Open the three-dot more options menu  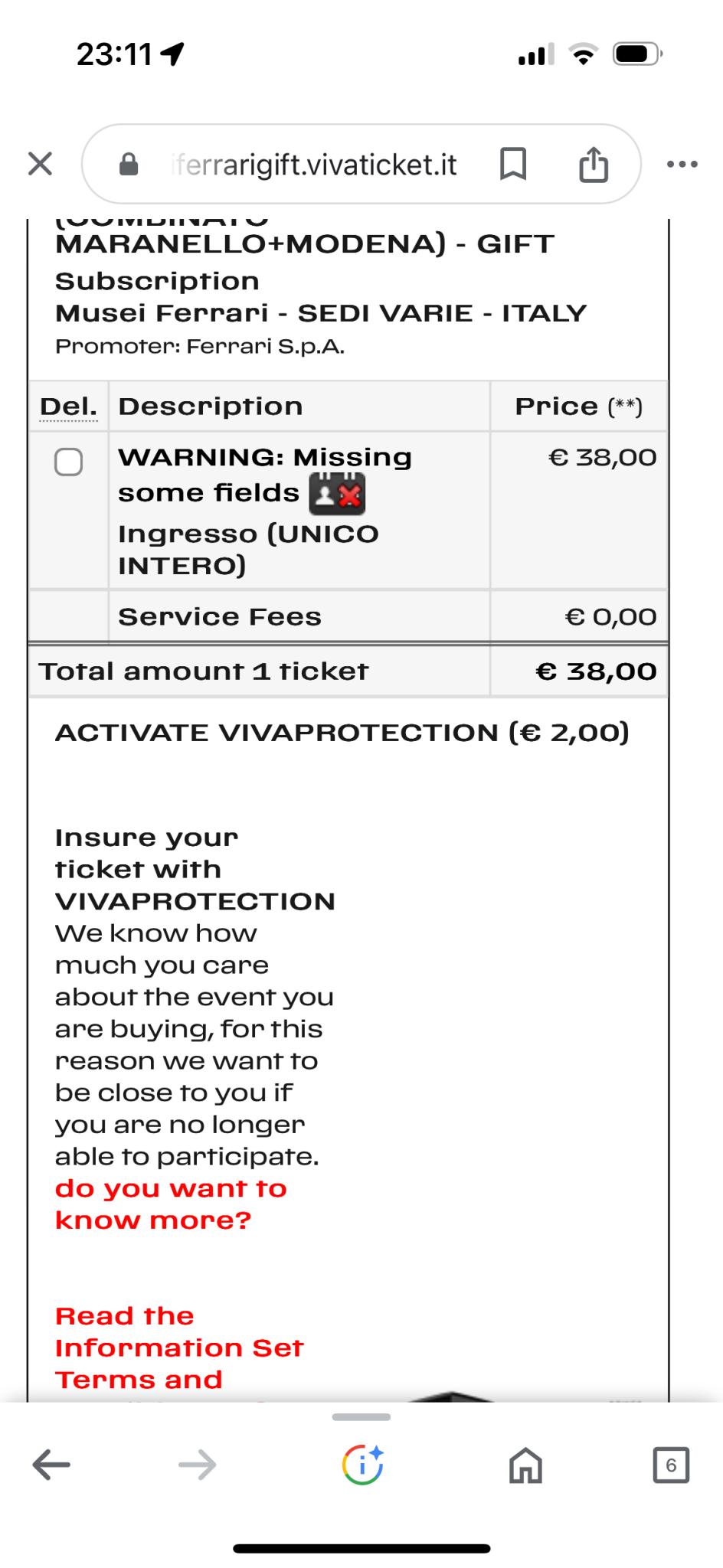tap(682, 164)
